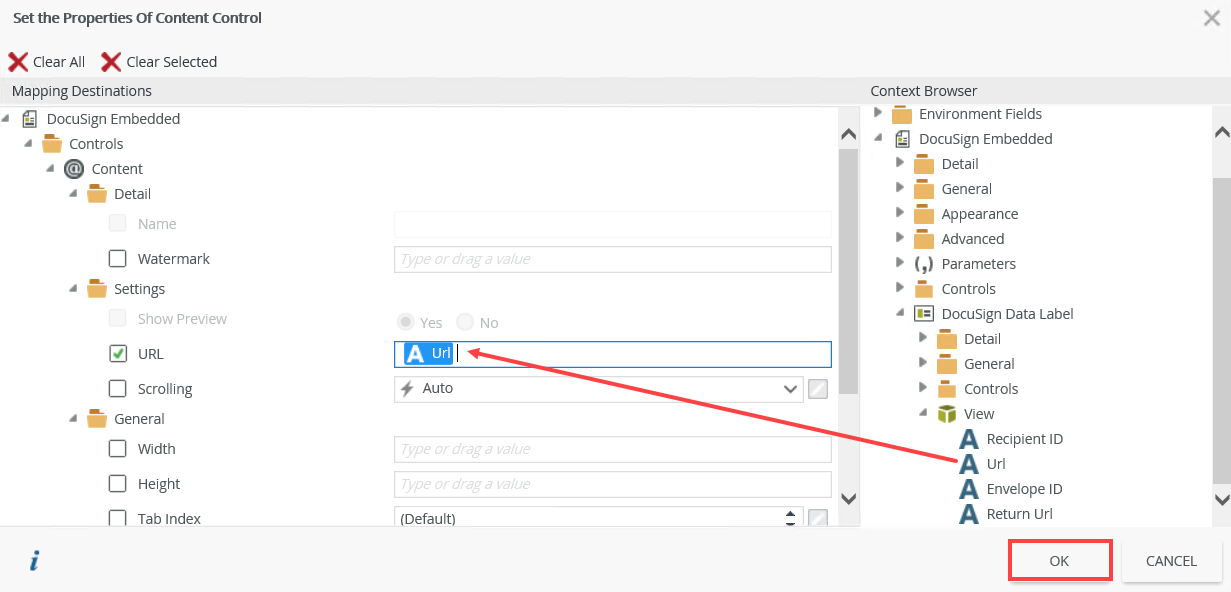Click the Environment Fields folder icon

pyautogui.click(x=902, y=114)
